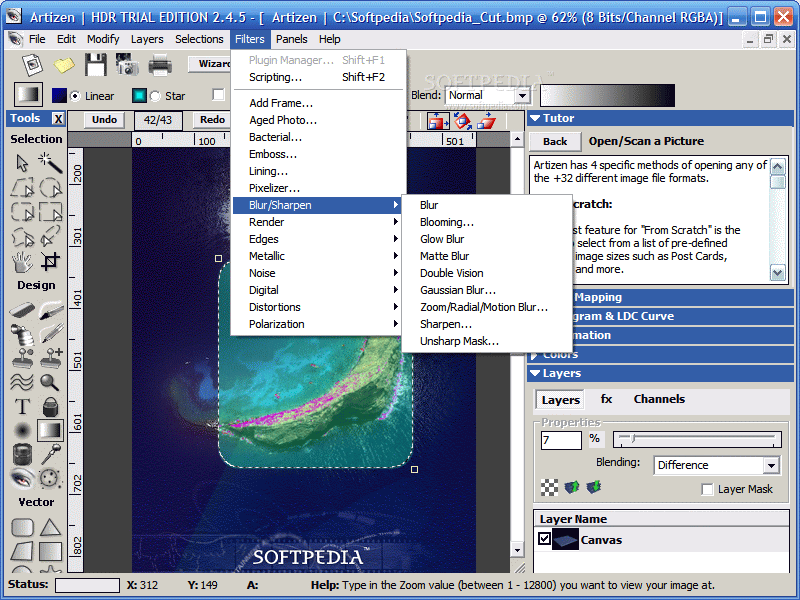Click the camera acquire icon
The image size is (800, 600).
click(x=127, y=65)
